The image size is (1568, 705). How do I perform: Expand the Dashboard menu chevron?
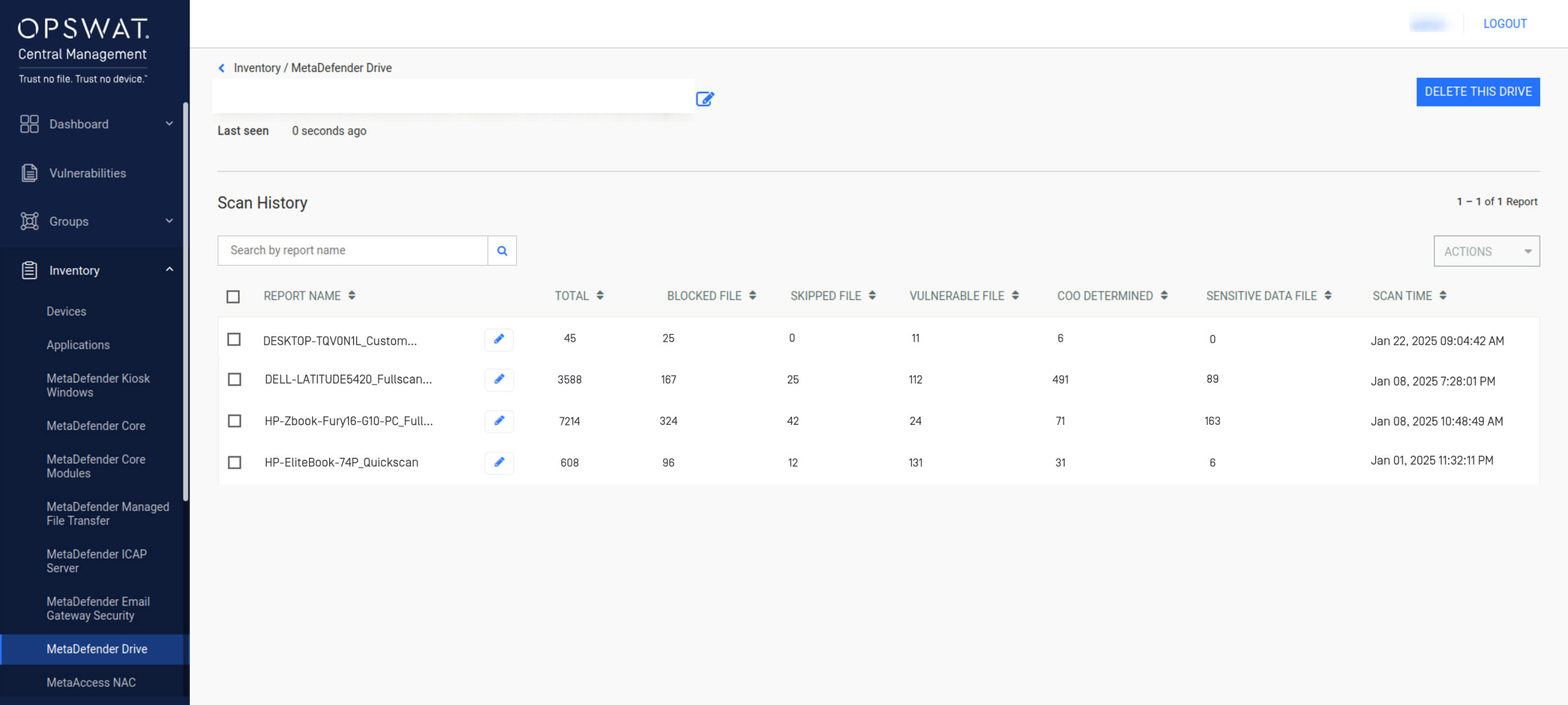click(169, 124)
